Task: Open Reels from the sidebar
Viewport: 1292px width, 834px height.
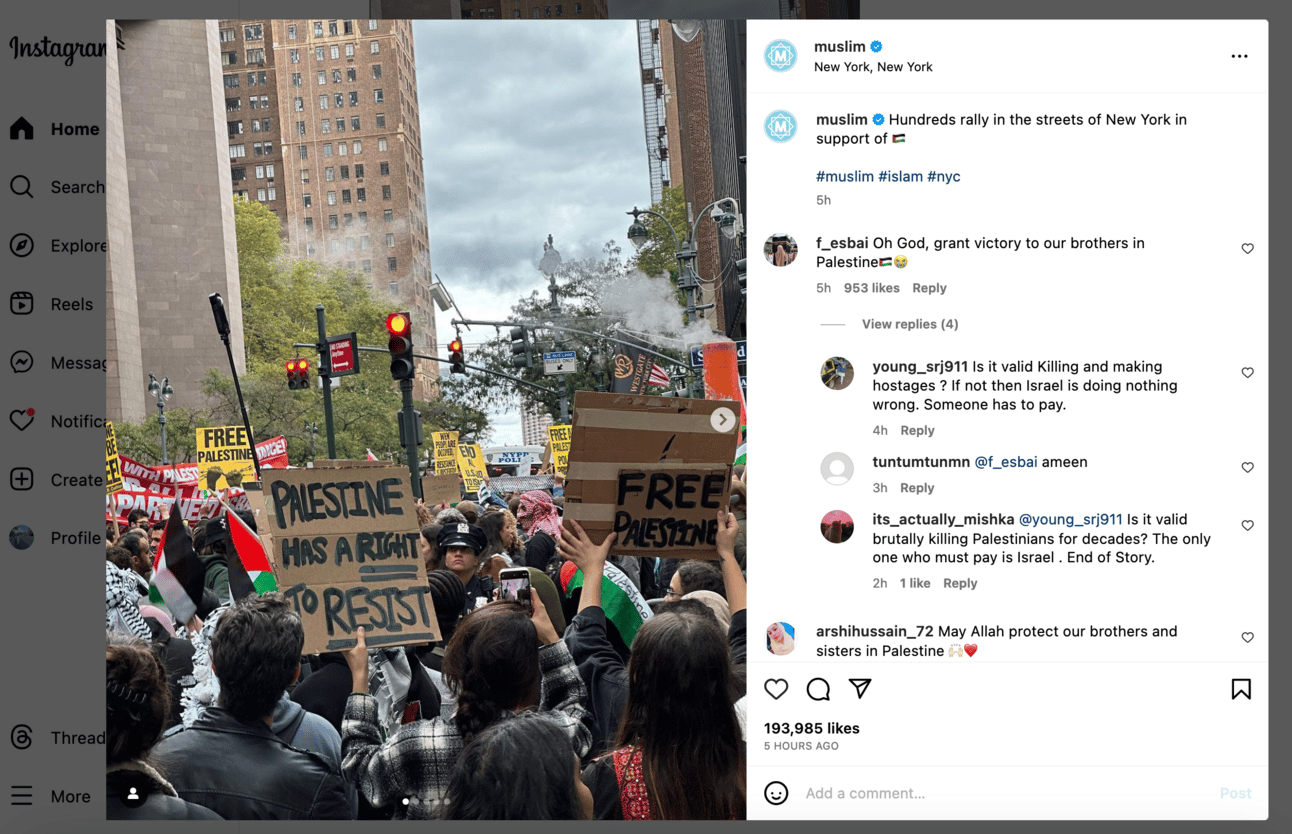Action: [52, 304]
